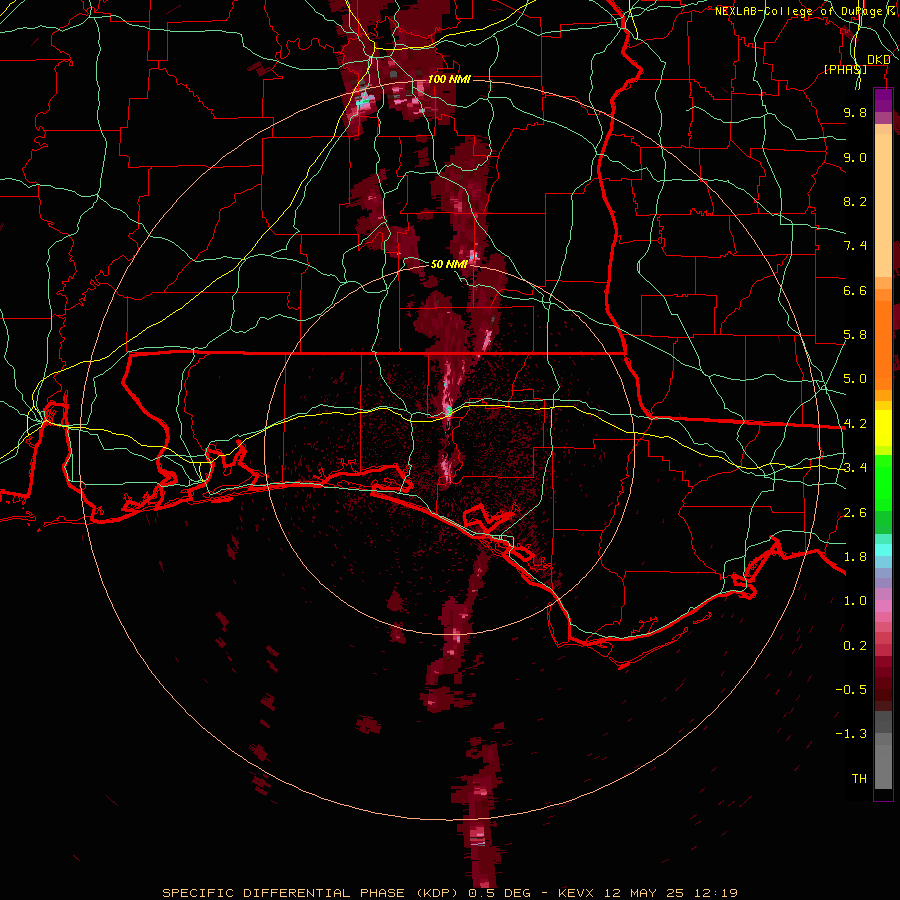Screen dimensions: 900x900
Task: Click the [PHAS] units label
Action: pyautogui.click(x=845, y=70)
